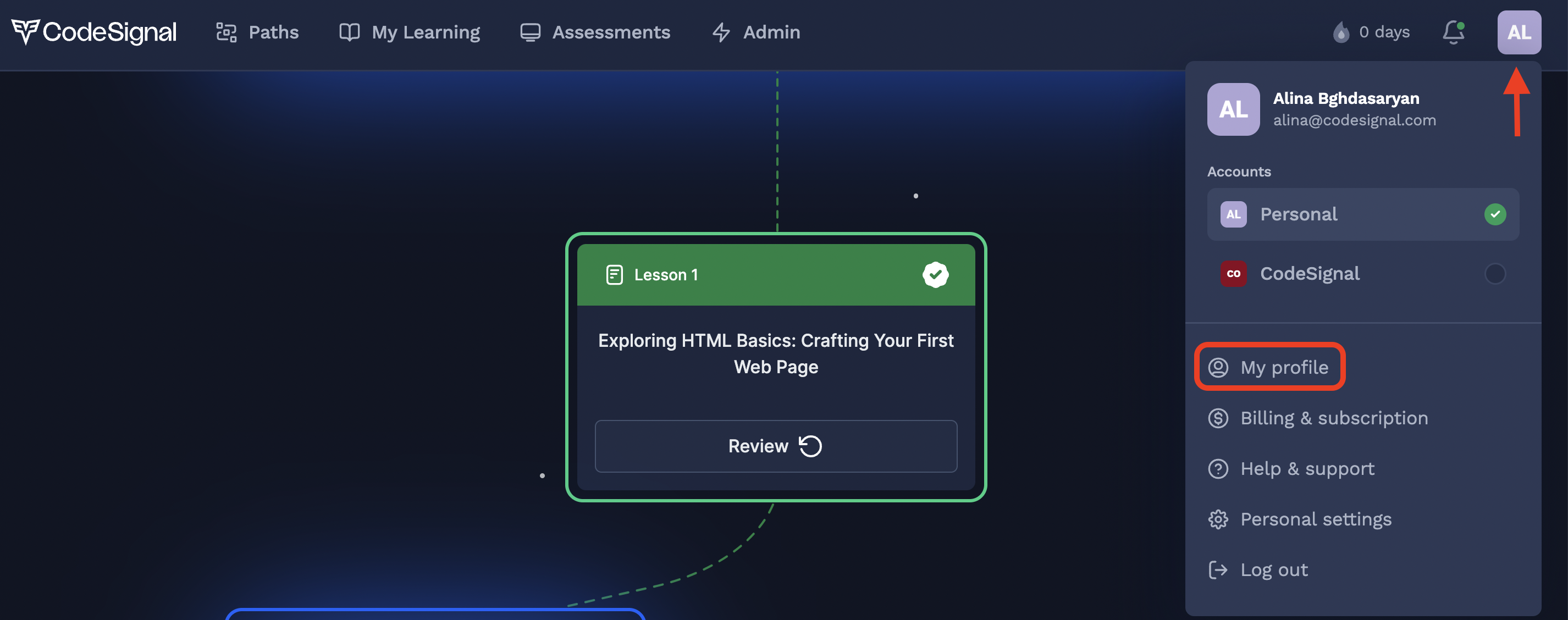
Task: Click the Review button for Lesson 1
Action: pyautogui.click(x=775, y=445)
